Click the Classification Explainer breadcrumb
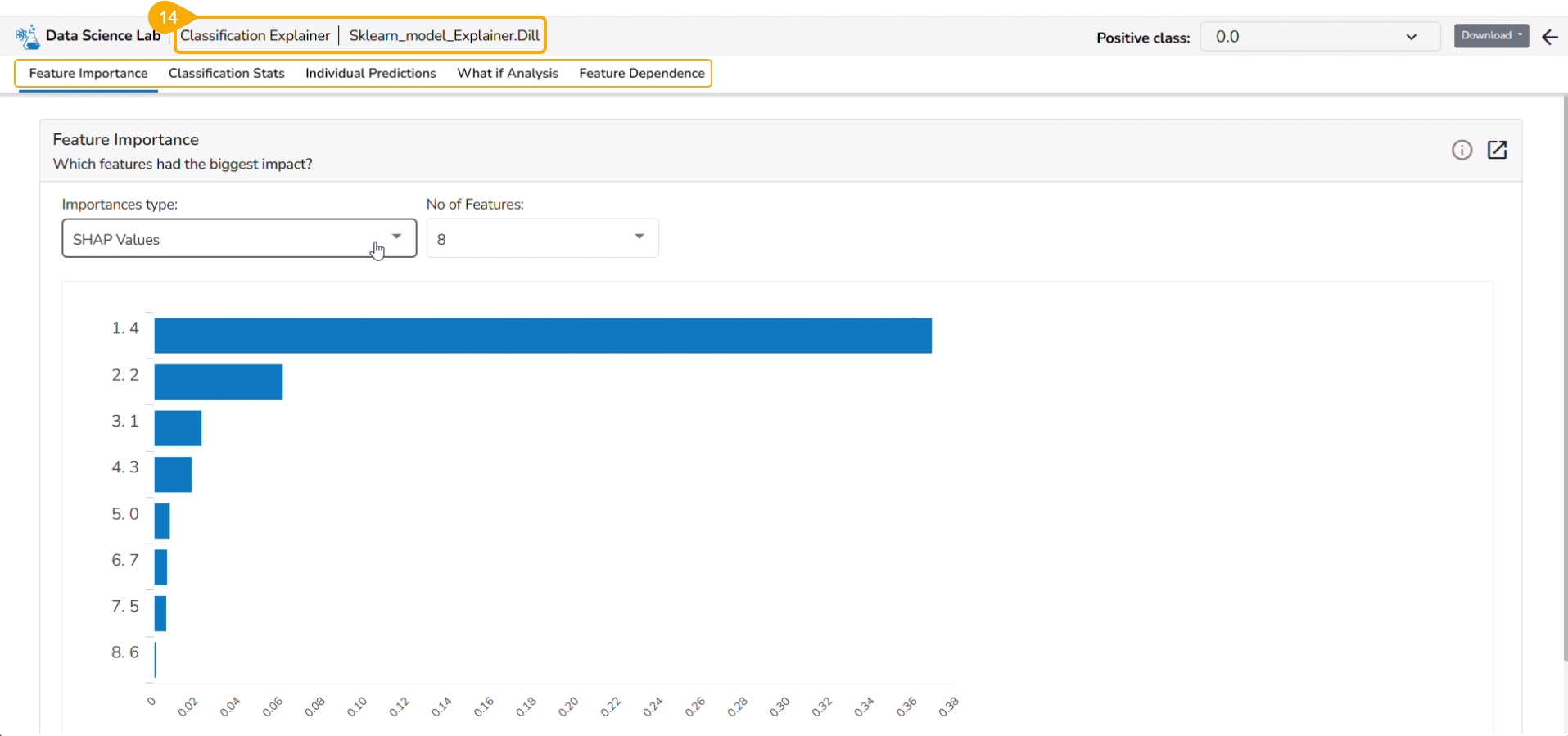Viewport: 1568px width, 736px height. click(255, 35)
